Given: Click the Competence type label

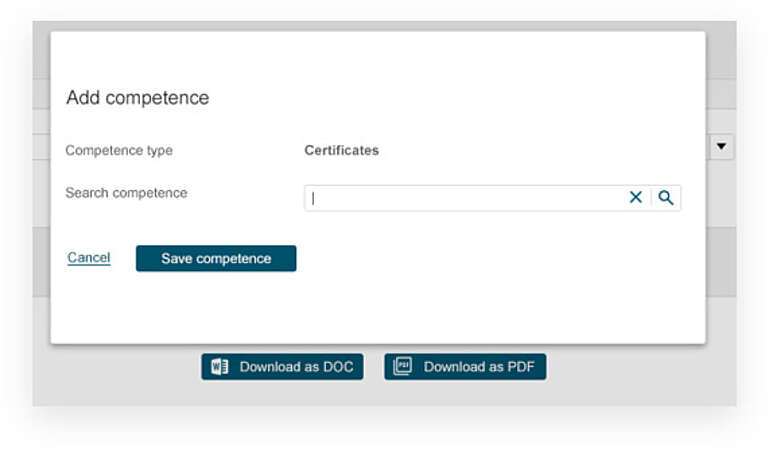Looking at the screenshot, I should coord(119,150).
